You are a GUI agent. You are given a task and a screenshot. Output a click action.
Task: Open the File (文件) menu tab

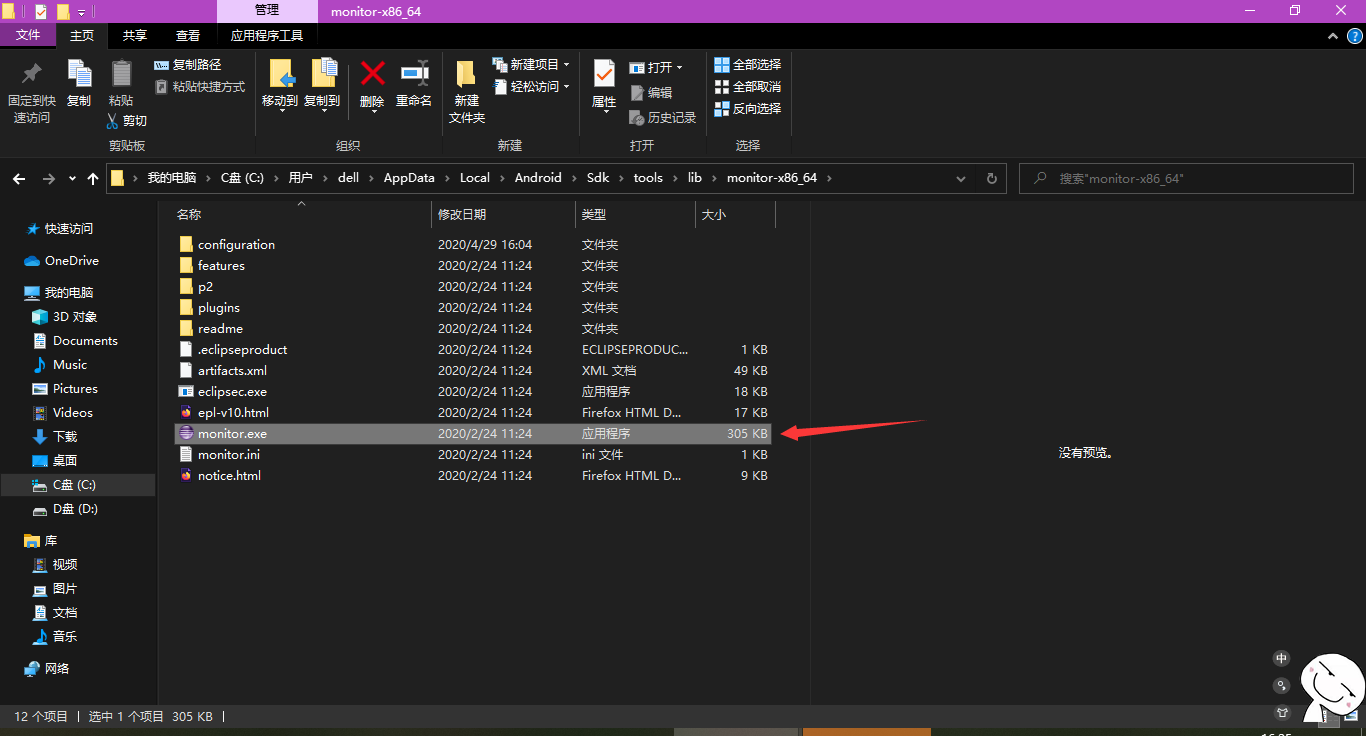click(x=28, y=35)
